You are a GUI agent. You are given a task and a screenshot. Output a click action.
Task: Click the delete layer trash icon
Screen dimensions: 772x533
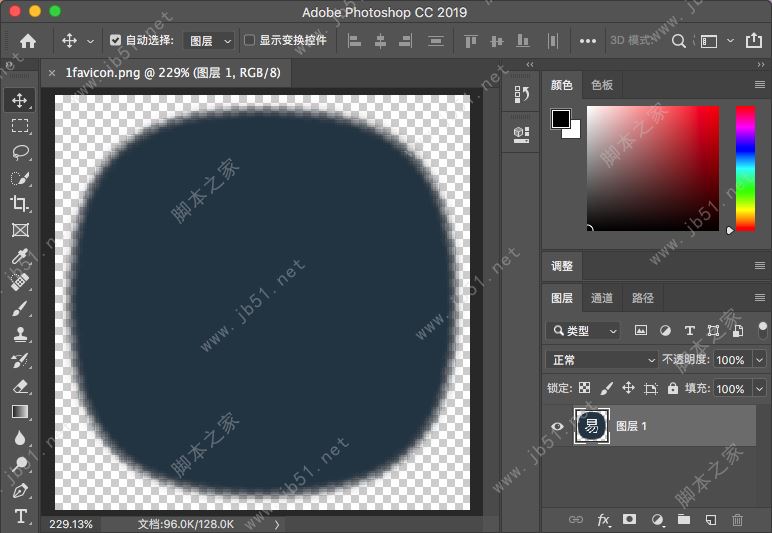(x=737, y=520)
